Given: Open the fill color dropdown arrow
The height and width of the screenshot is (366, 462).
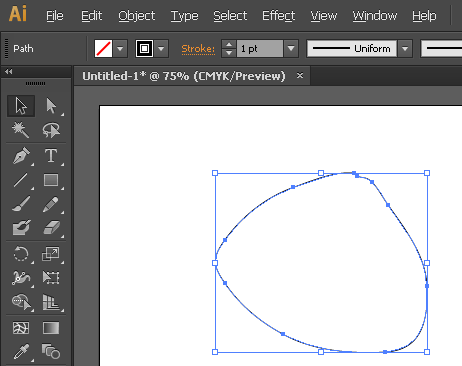Looking at the screenshot, I should coord(120,49).
